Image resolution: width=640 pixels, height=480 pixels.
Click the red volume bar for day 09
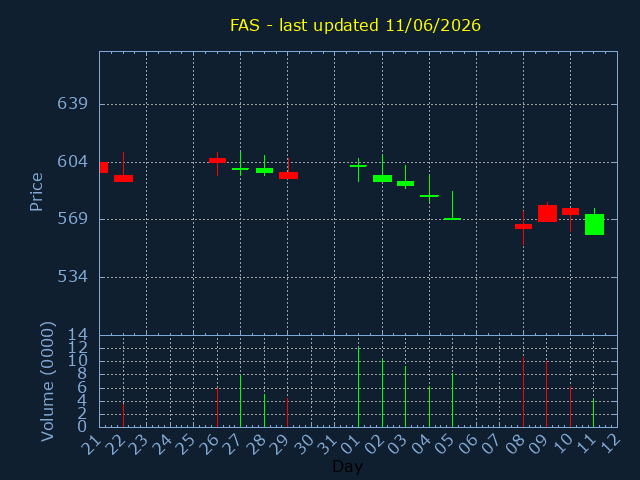[x=547, y=394]
